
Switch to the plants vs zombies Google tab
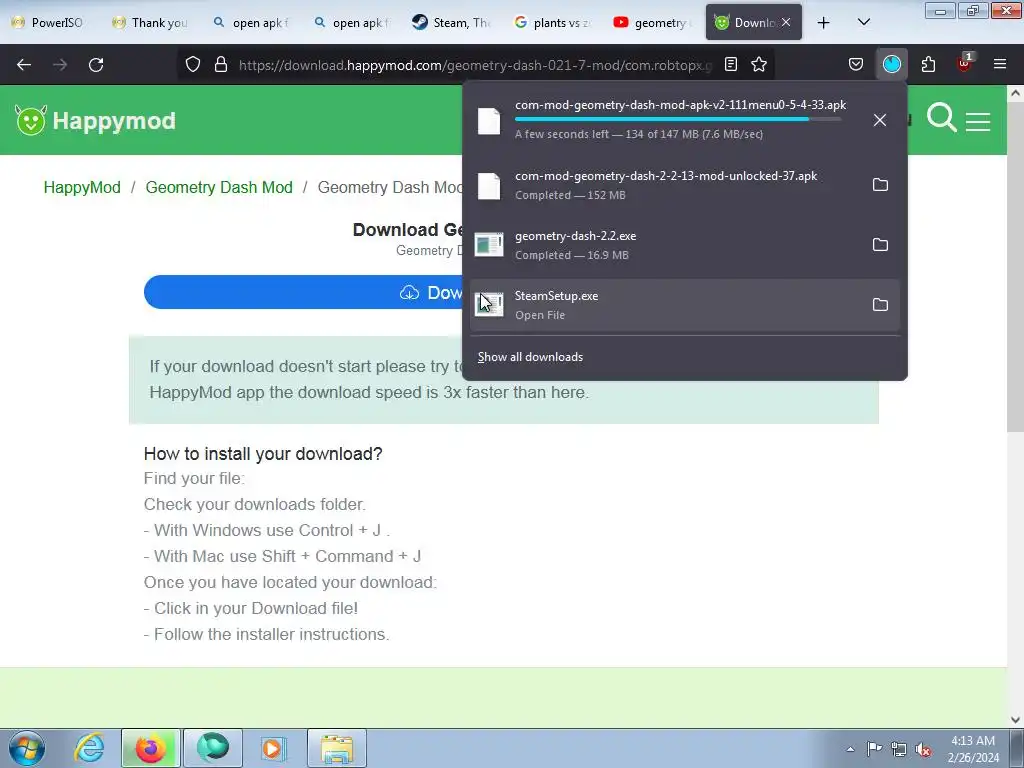[x=552, y=22]
